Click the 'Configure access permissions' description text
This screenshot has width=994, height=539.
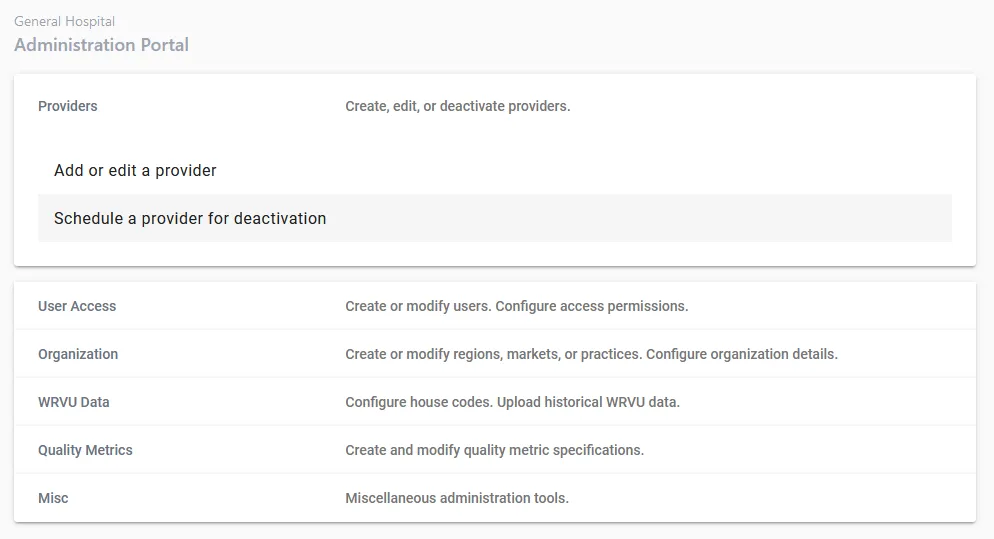click(592, 306)
